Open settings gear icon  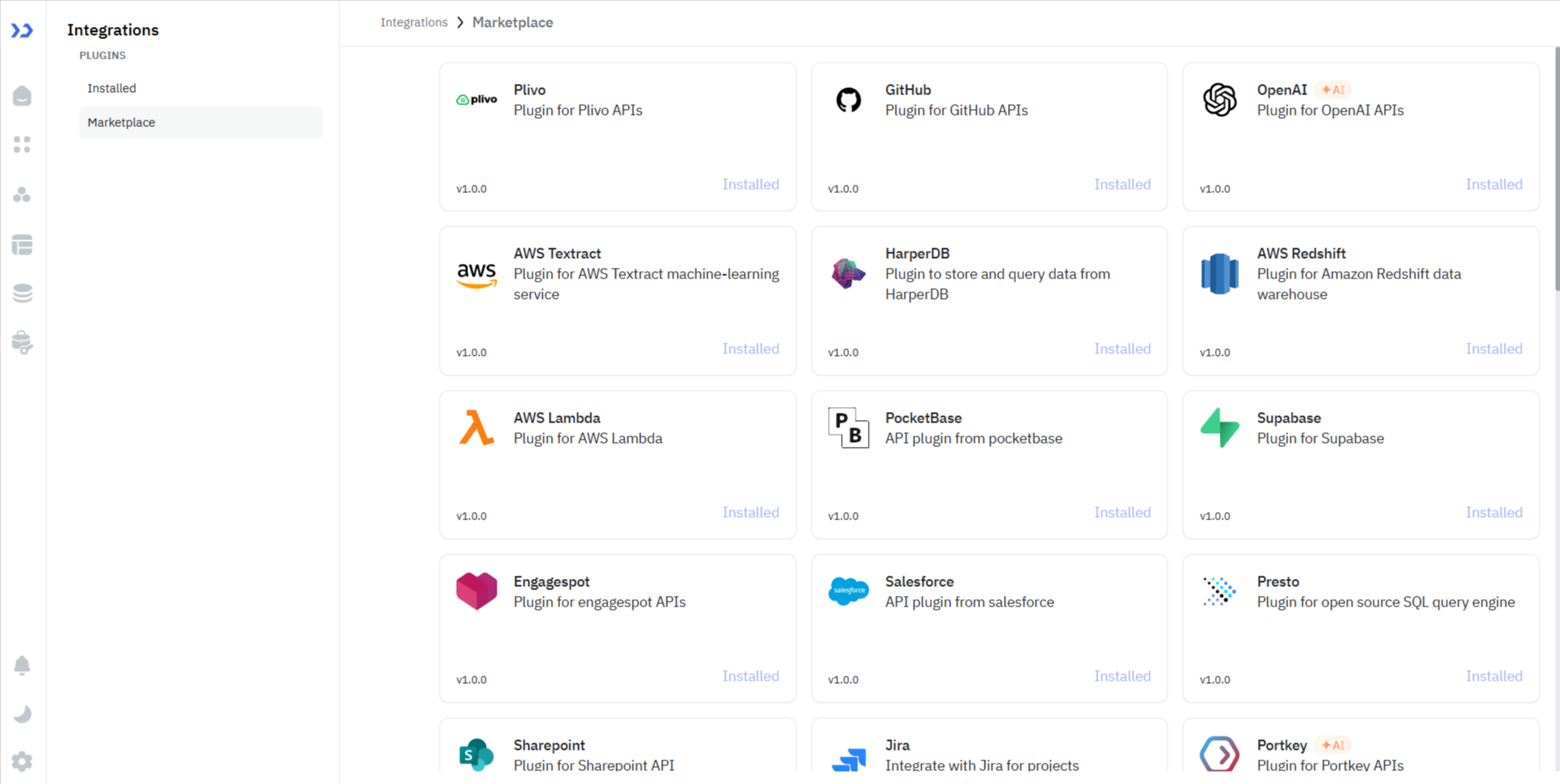pos(22,762)
